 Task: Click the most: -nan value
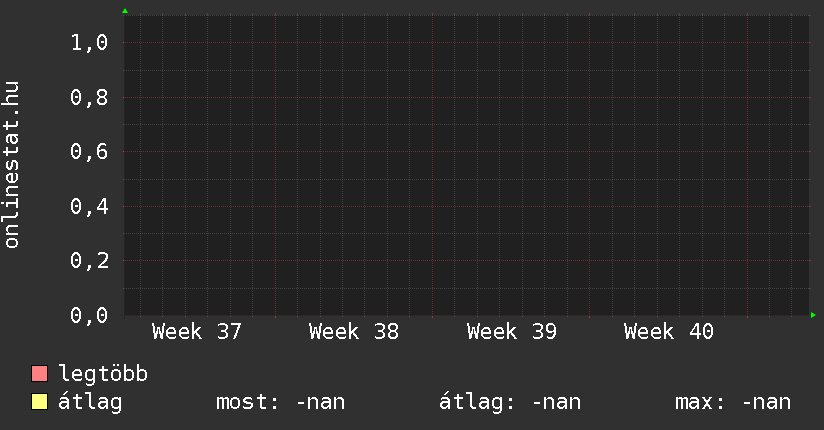281,402
